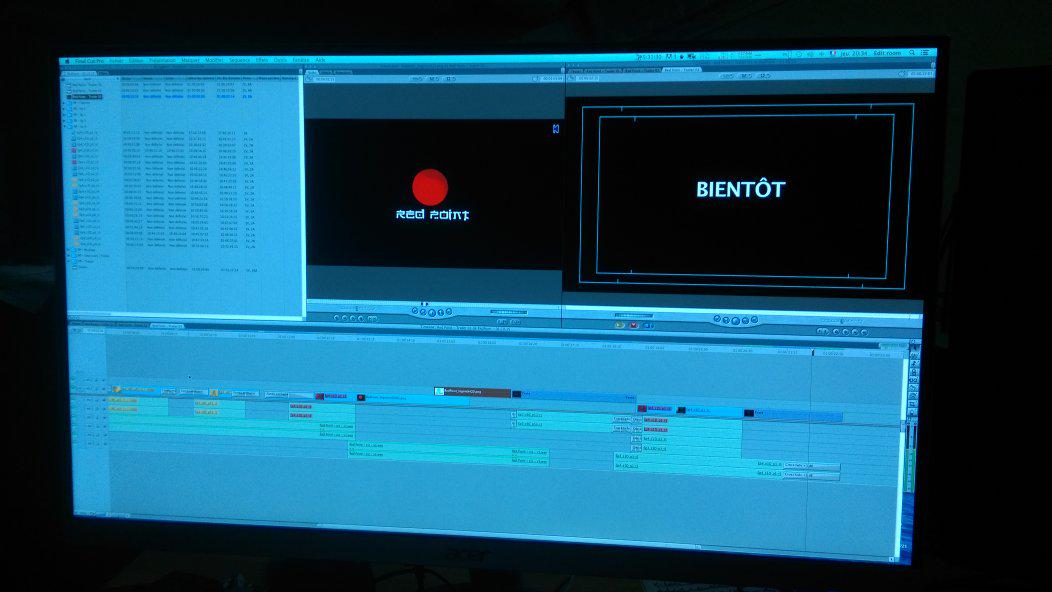Open Viewer view options pop-up
Viewport: 1052px width, 592px height.
(450, 79)
